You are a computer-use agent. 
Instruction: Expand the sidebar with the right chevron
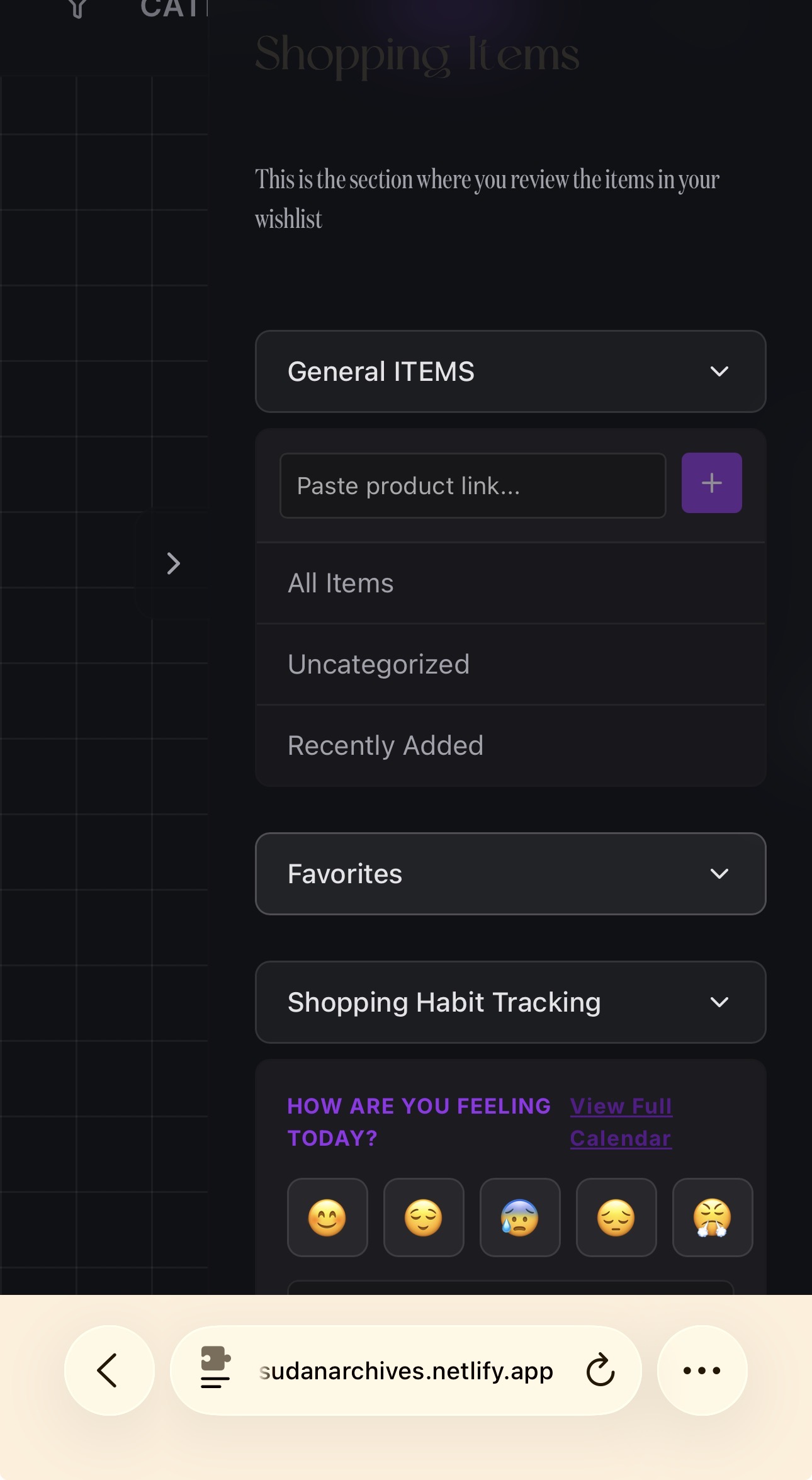[173, 563]
